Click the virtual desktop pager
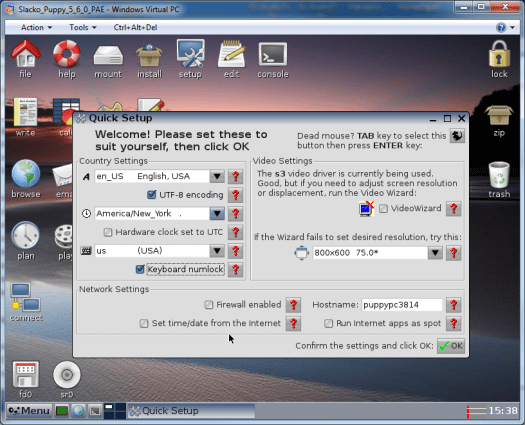 tap(115, 411)
